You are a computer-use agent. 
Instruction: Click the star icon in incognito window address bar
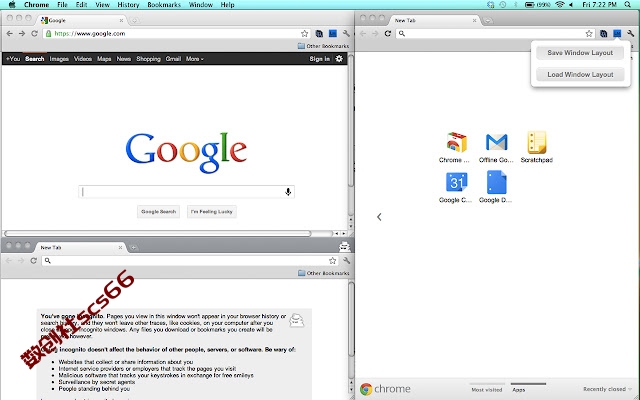333,261
